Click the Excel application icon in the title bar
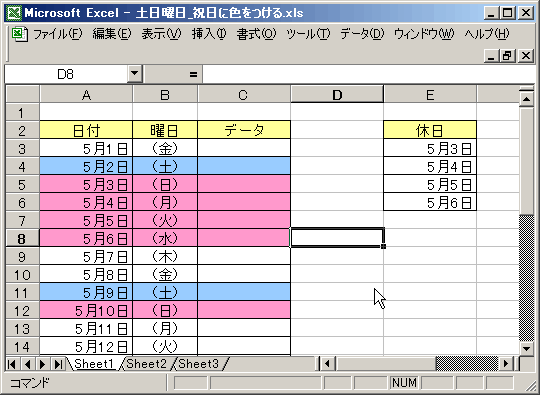The image size is (540, 395). click(14, 13)
